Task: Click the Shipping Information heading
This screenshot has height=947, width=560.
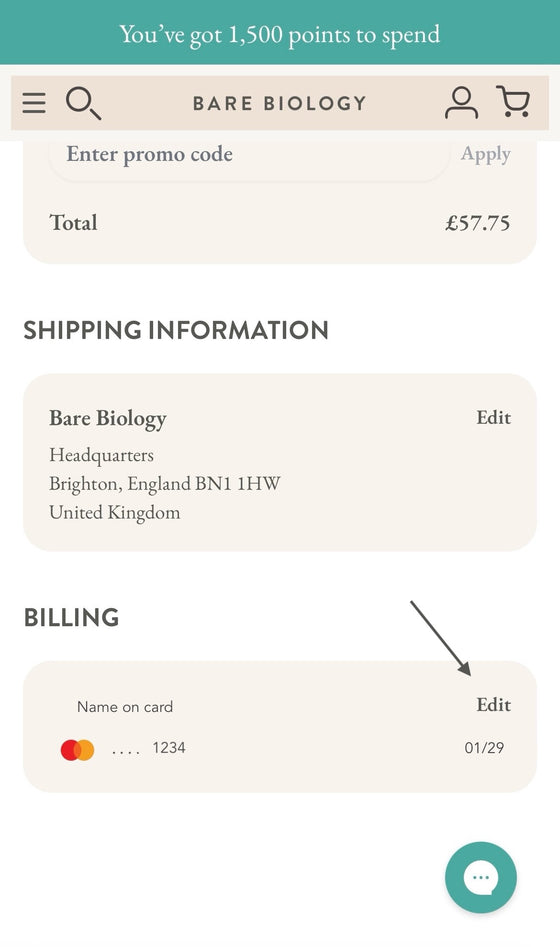Action: click(x=176, y=330)
